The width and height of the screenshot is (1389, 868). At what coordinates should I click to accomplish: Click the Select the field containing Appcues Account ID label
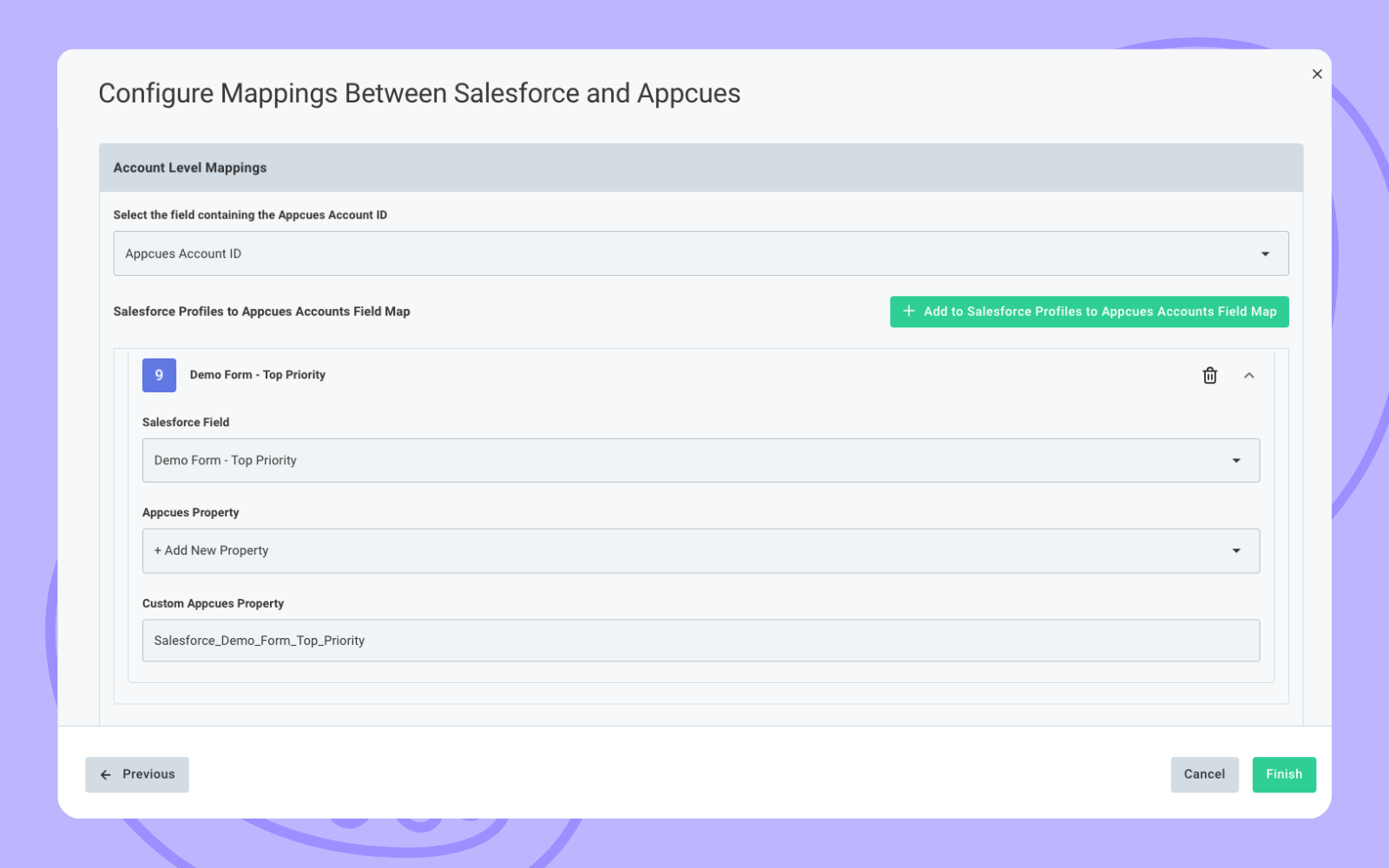pyautogui.click(x=250, y=214)
